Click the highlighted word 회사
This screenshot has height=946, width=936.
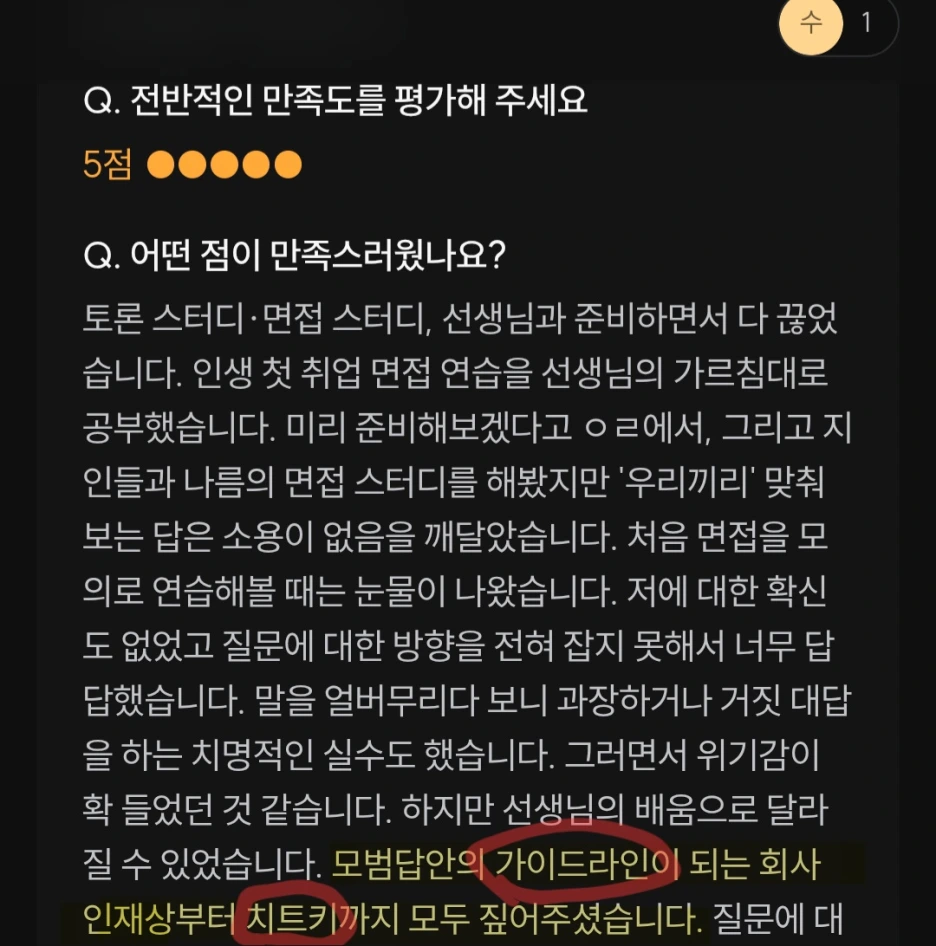(x=791, y=864)
